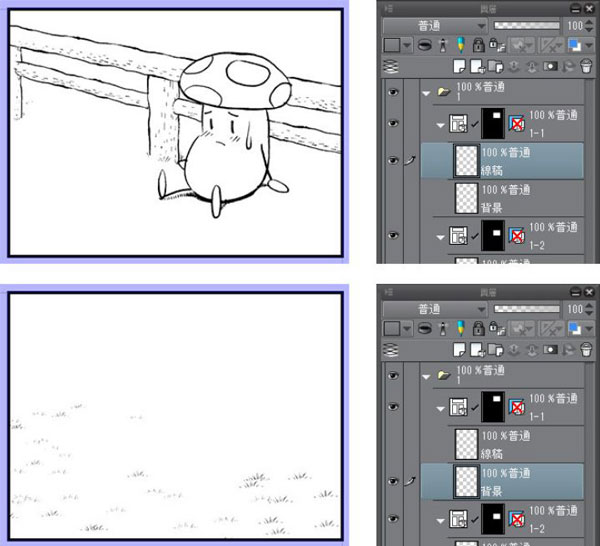Click blue layer color icon in upper panel
This screenshot has width=600, height=546.
[574, 45]
